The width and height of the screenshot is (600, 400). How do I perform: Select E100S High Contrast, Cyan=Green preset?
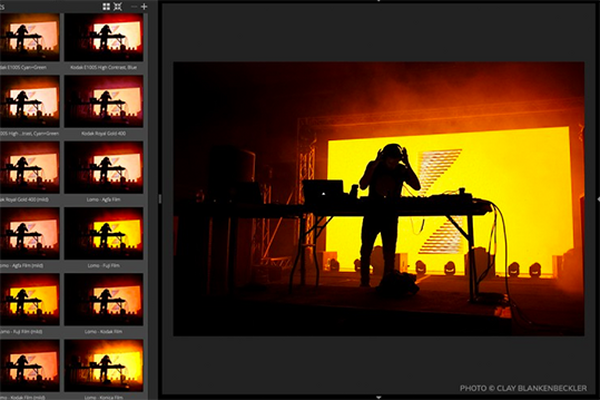[30, 101]
